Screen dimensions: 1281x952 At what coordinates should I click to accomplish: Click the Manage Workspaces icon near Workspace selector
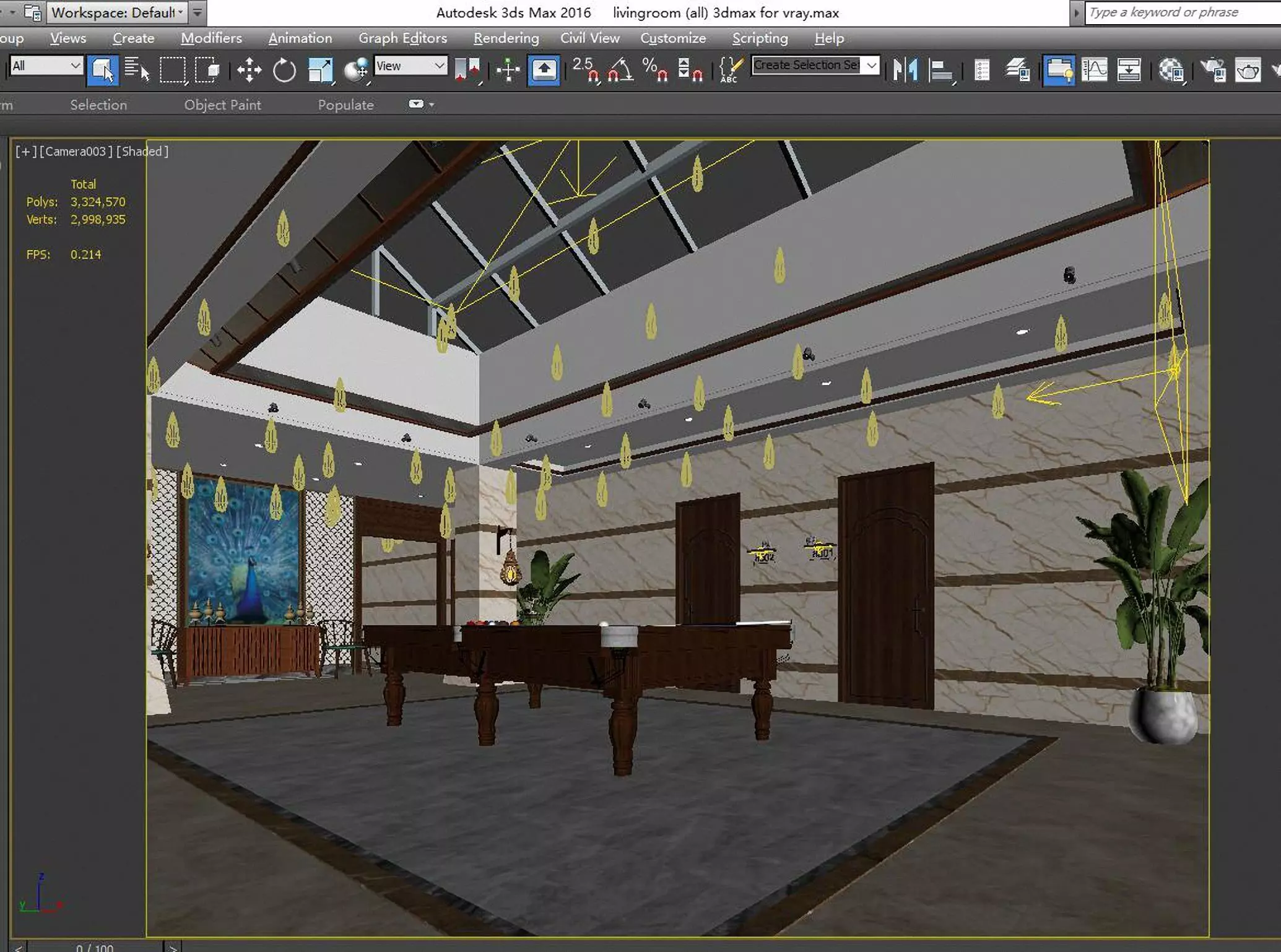click(x=32, y=12)
